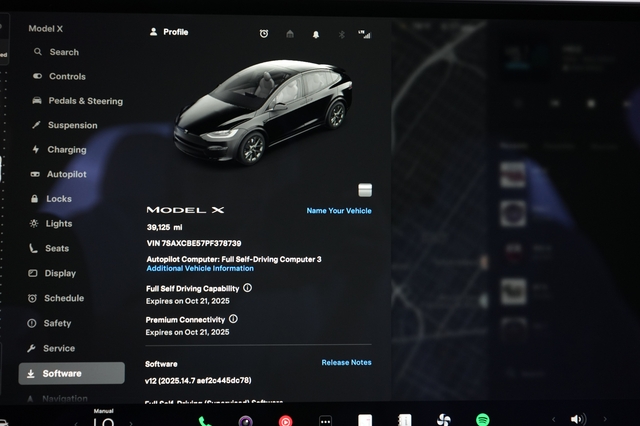Tap the software version v12 text
Image resolution: width=640 pixels, height=426 pixels.
point(198,381)
